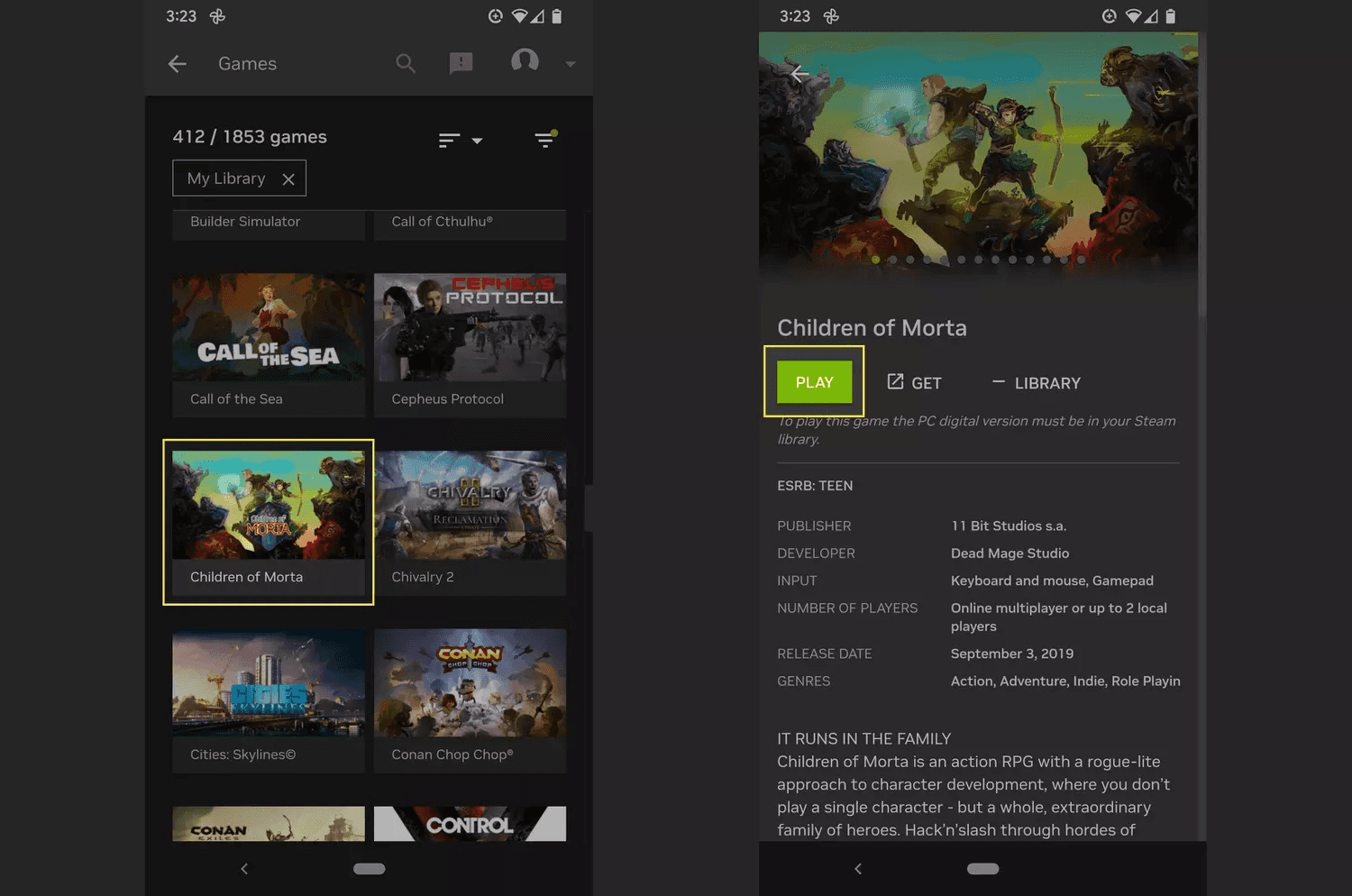
Task: Select the Games header title
Action: tap(246, 63)
